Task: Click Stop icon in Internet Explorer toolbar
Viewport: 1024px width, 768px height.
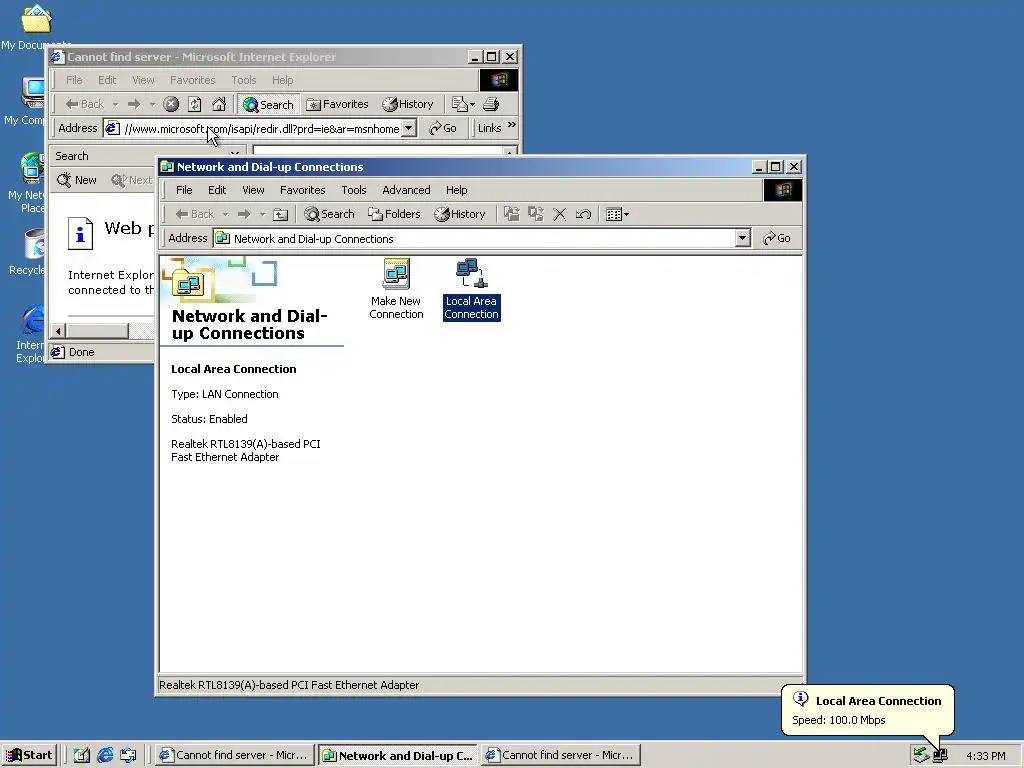Action: tap(171, 104)
